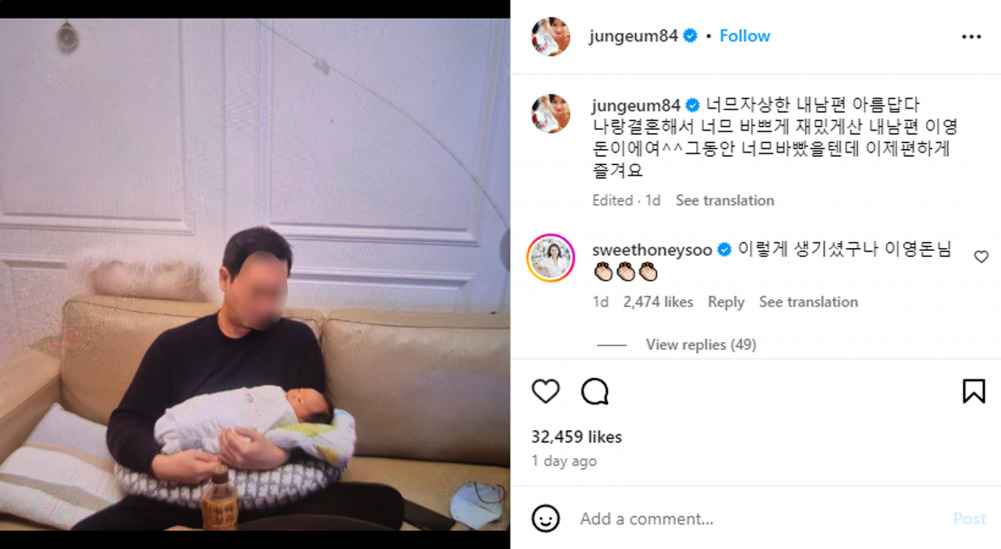1001x549 pixels.
Task: Focus the Add a comment field
Action: [760, 518]
